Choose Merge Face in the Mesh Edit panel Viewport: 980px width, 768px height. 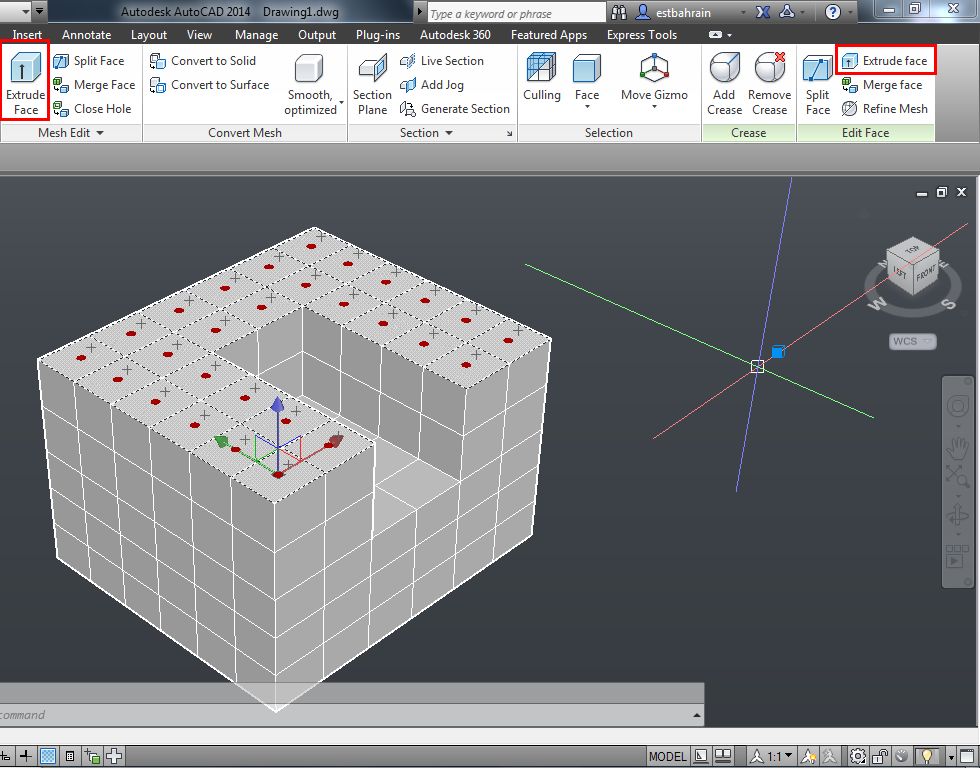(94, 84)
